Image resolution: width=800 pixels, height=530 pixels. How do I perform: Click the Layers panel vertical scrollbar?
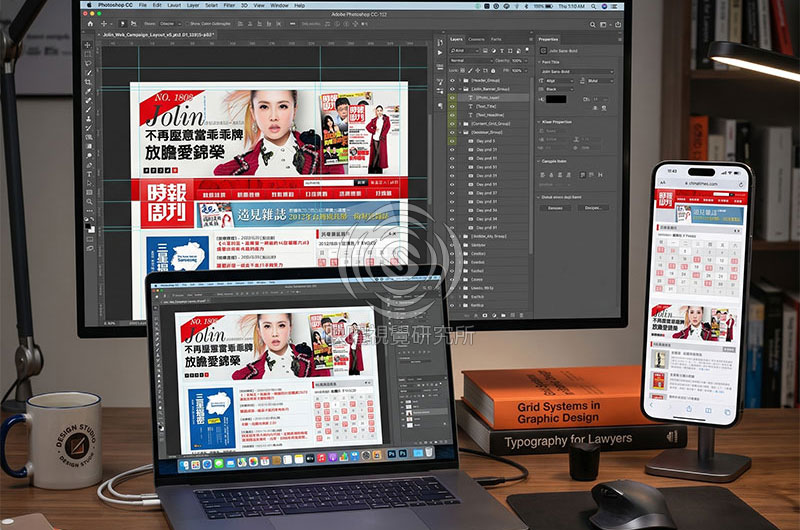click(531, 165)
